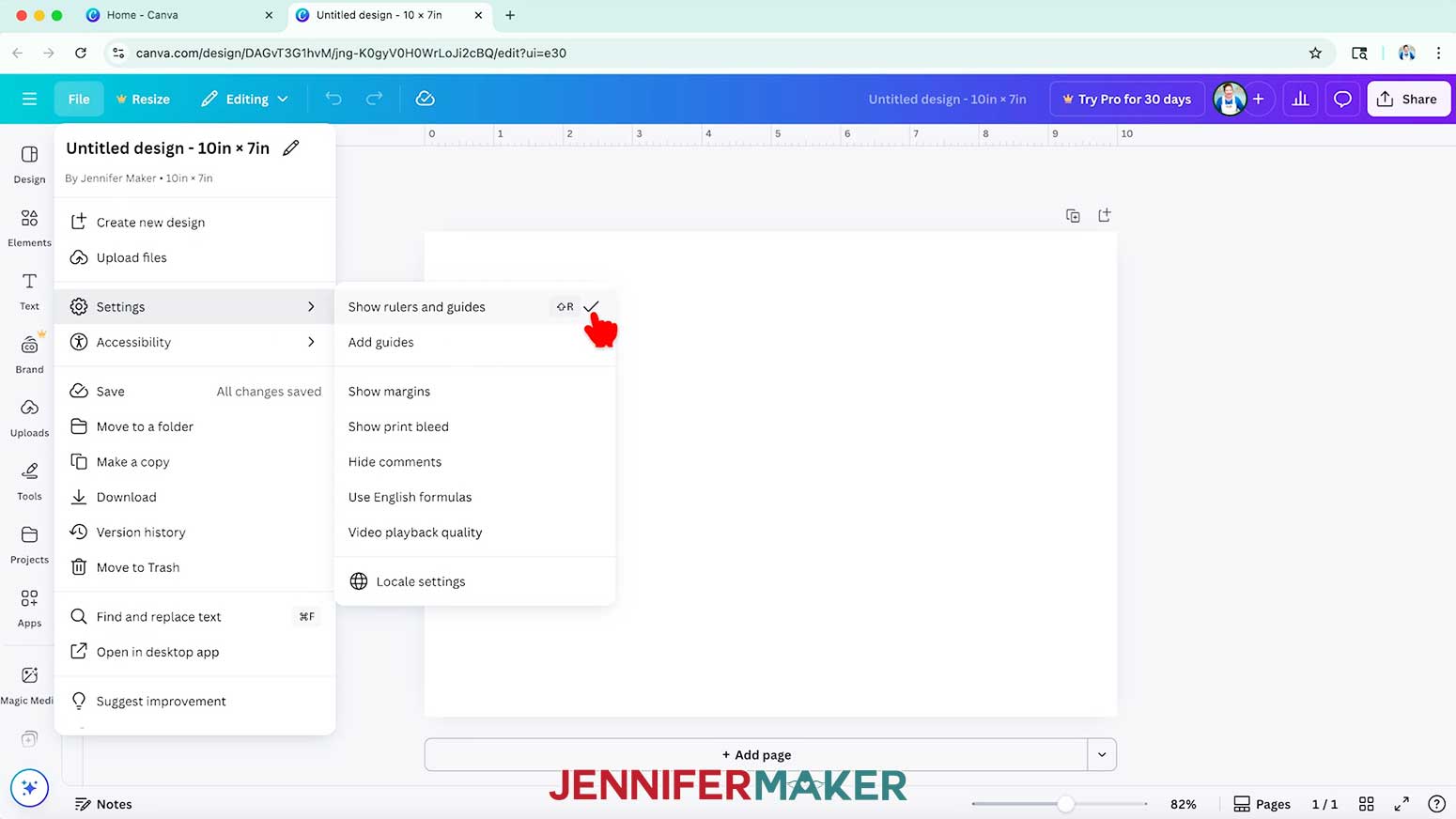Choose Create new design

point(194,223)
